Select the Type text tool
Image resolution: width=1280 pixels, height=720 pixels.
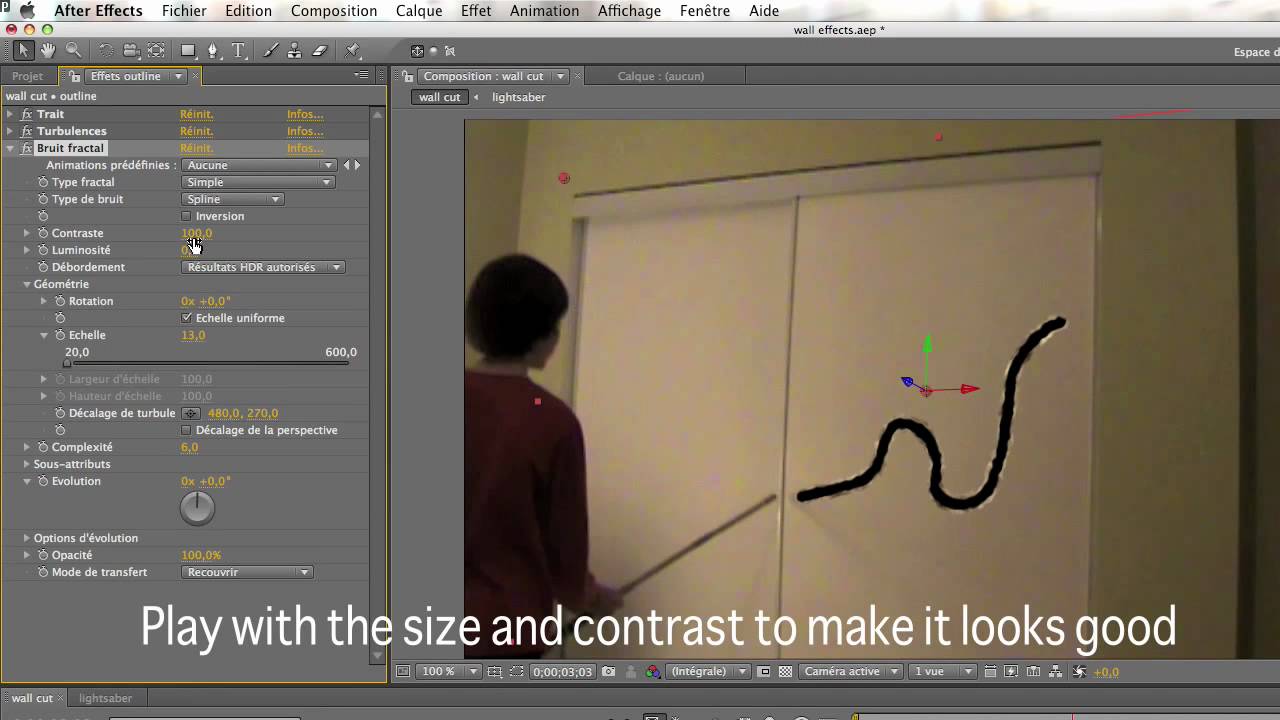tap(238, 50)
